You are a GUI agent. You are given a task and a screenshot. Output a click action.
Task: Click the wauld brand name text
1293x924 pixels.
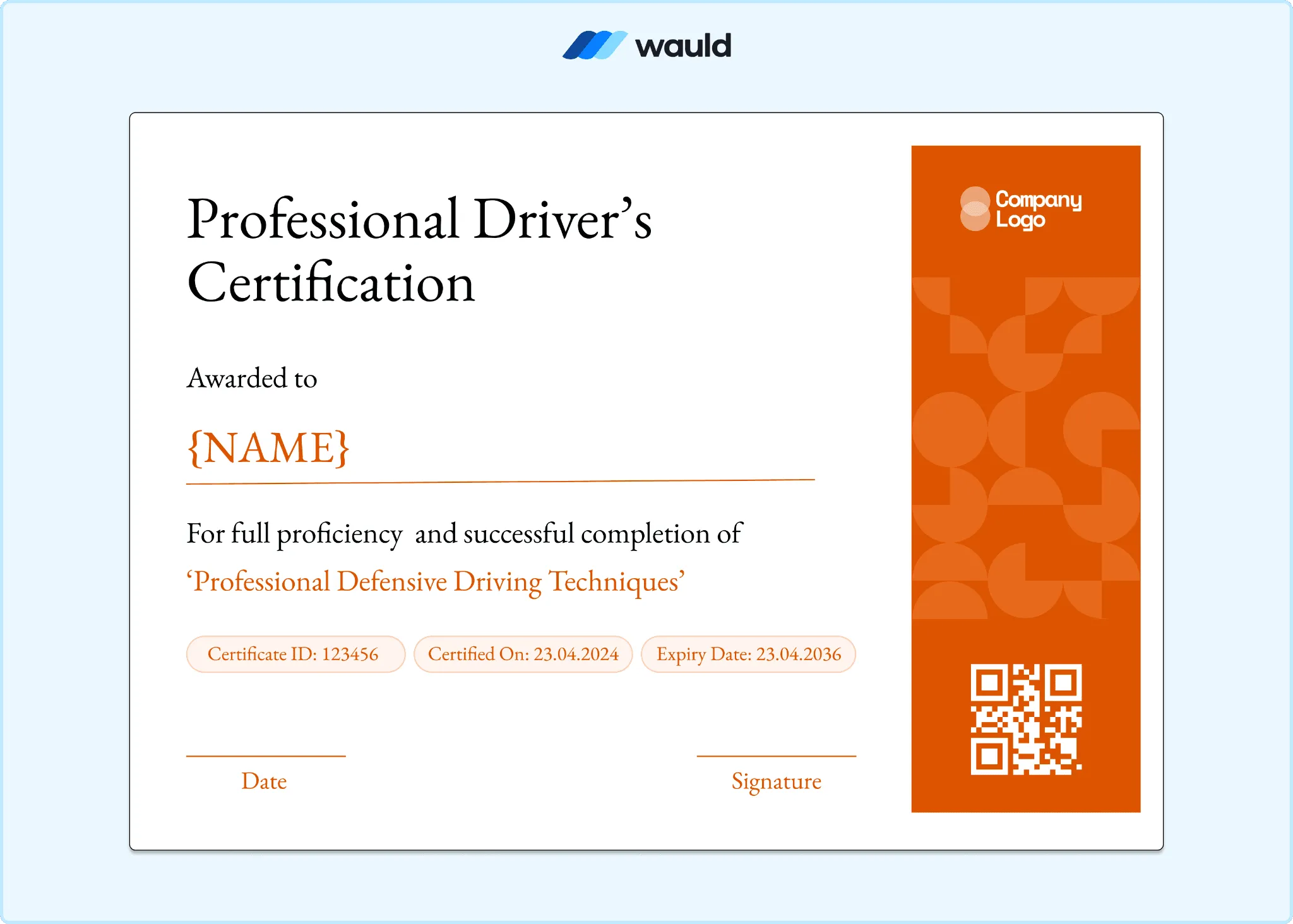coord(683,46)
